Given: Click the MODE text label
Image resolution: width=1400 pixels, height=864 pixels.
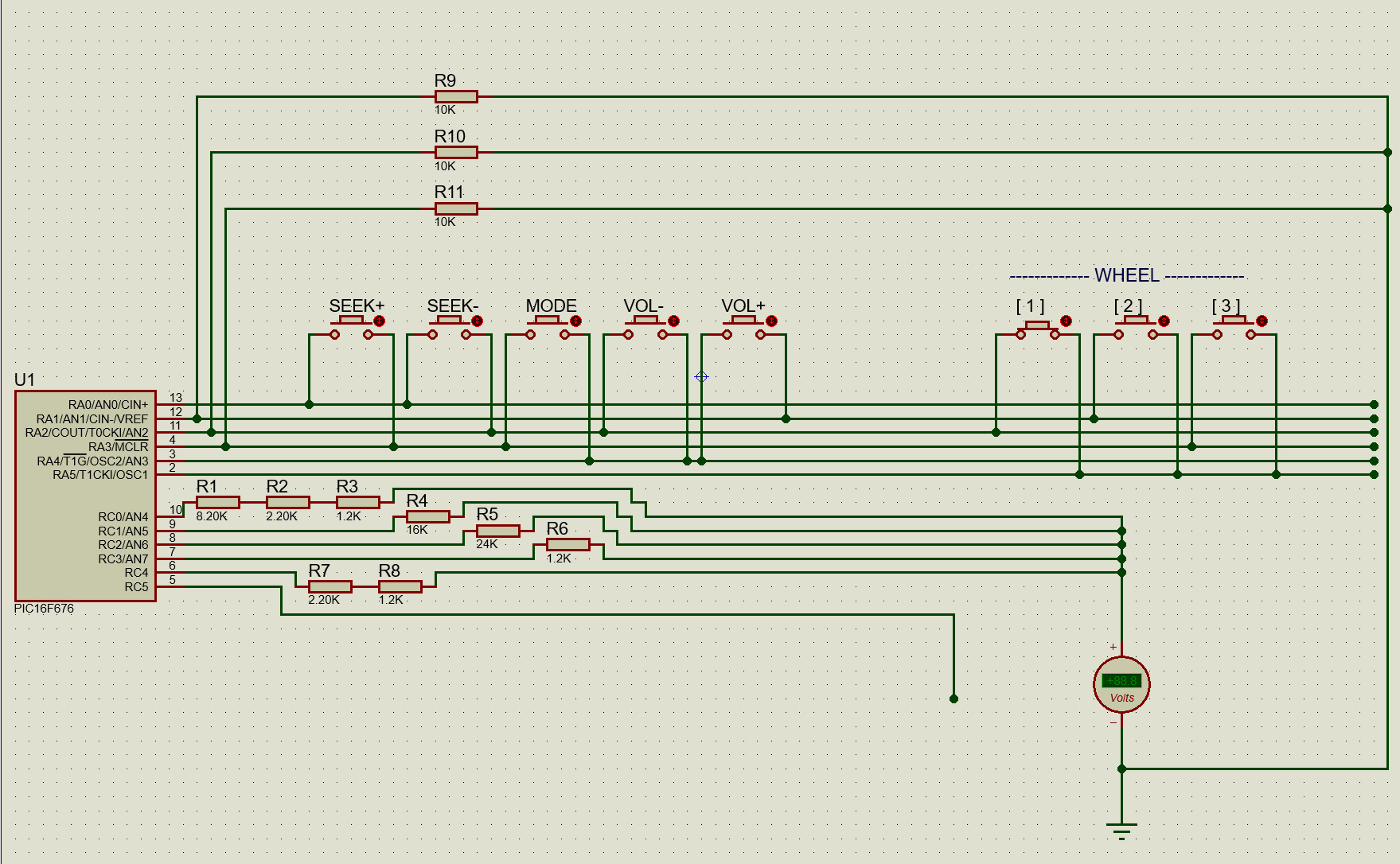Looking at the screenshot, I should tap(551, 306).
